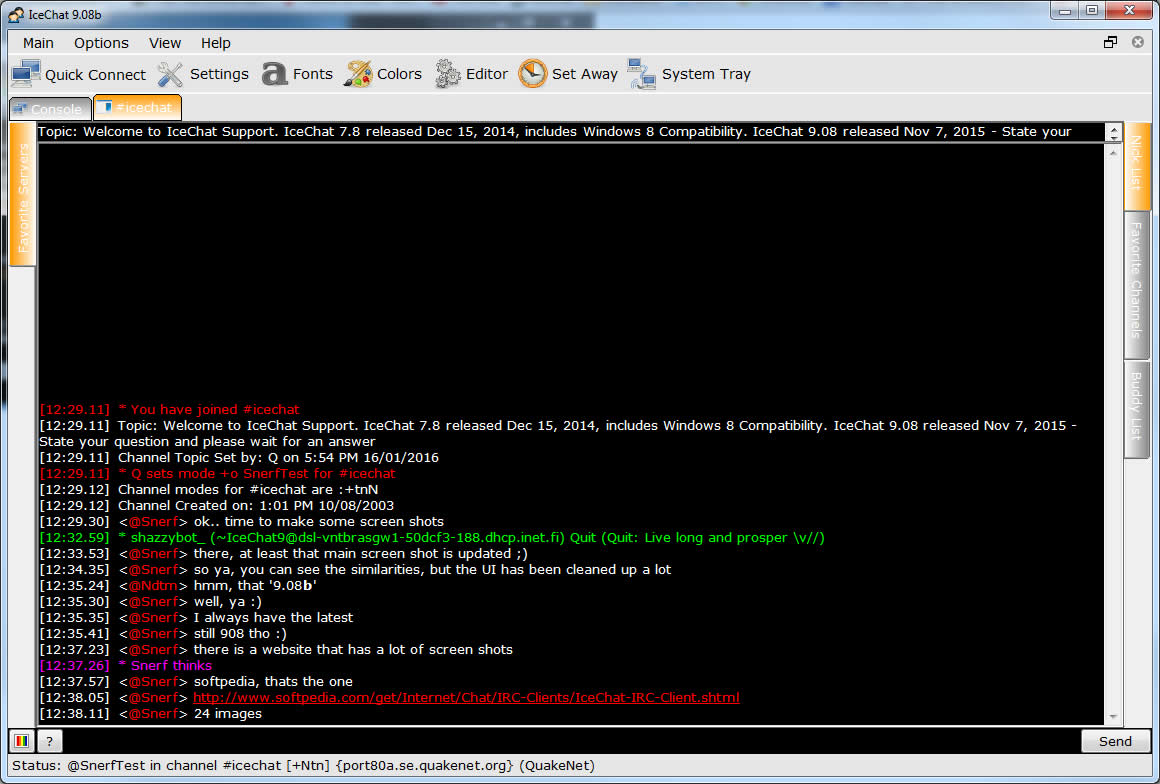Click the magenta 'Snerf thinks' action line

pos(126,666)
